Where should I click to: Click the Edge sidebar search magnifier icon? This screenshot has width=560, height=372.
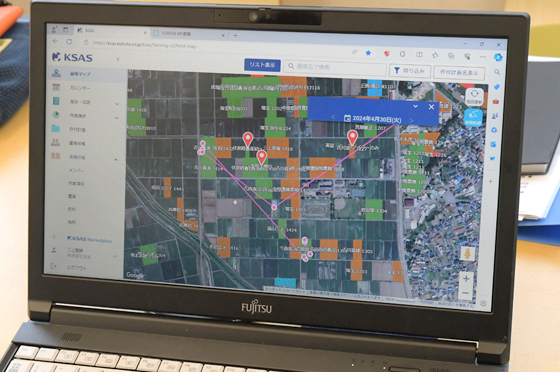[497, 72]
